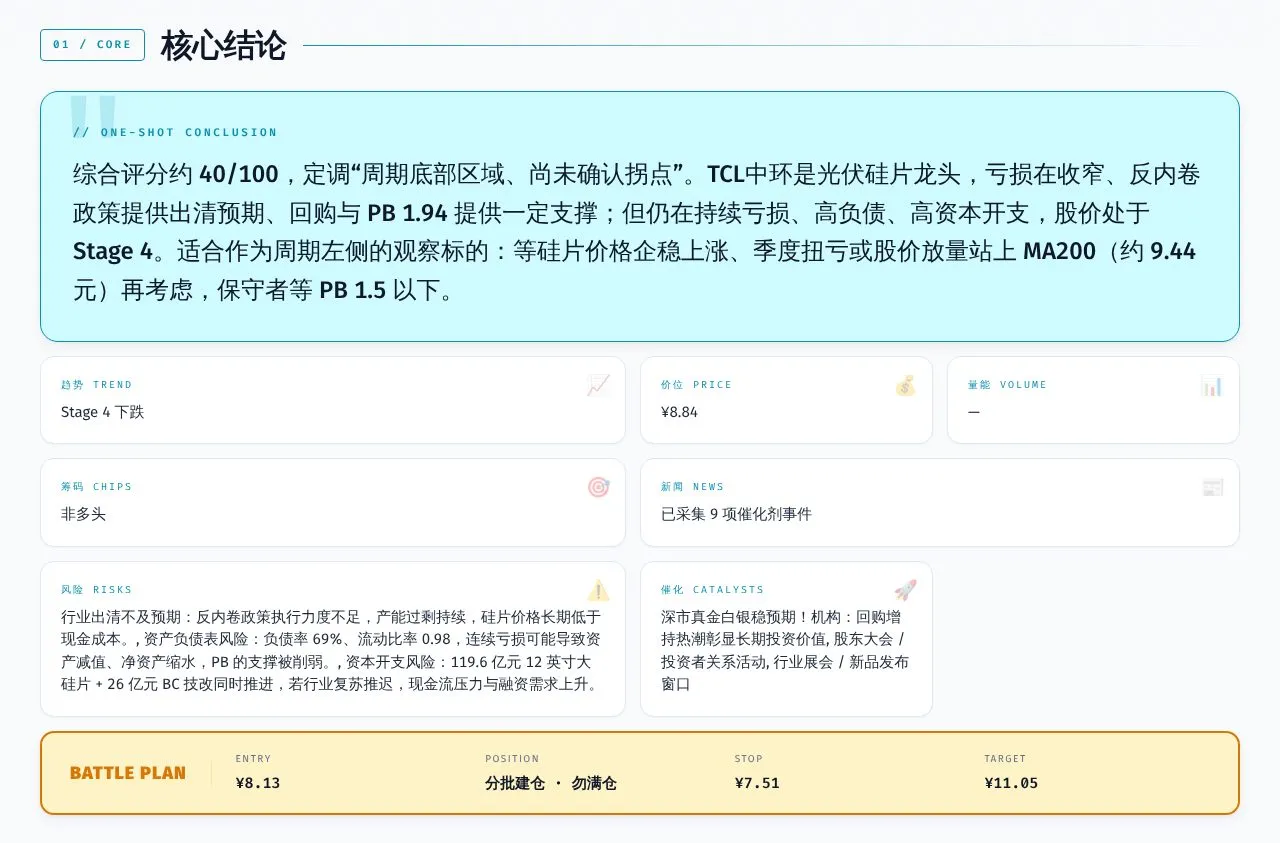Click the 筹码 CHIPS card label
Viewport: 1280px width, 843px height.
[x=96, y=487]
